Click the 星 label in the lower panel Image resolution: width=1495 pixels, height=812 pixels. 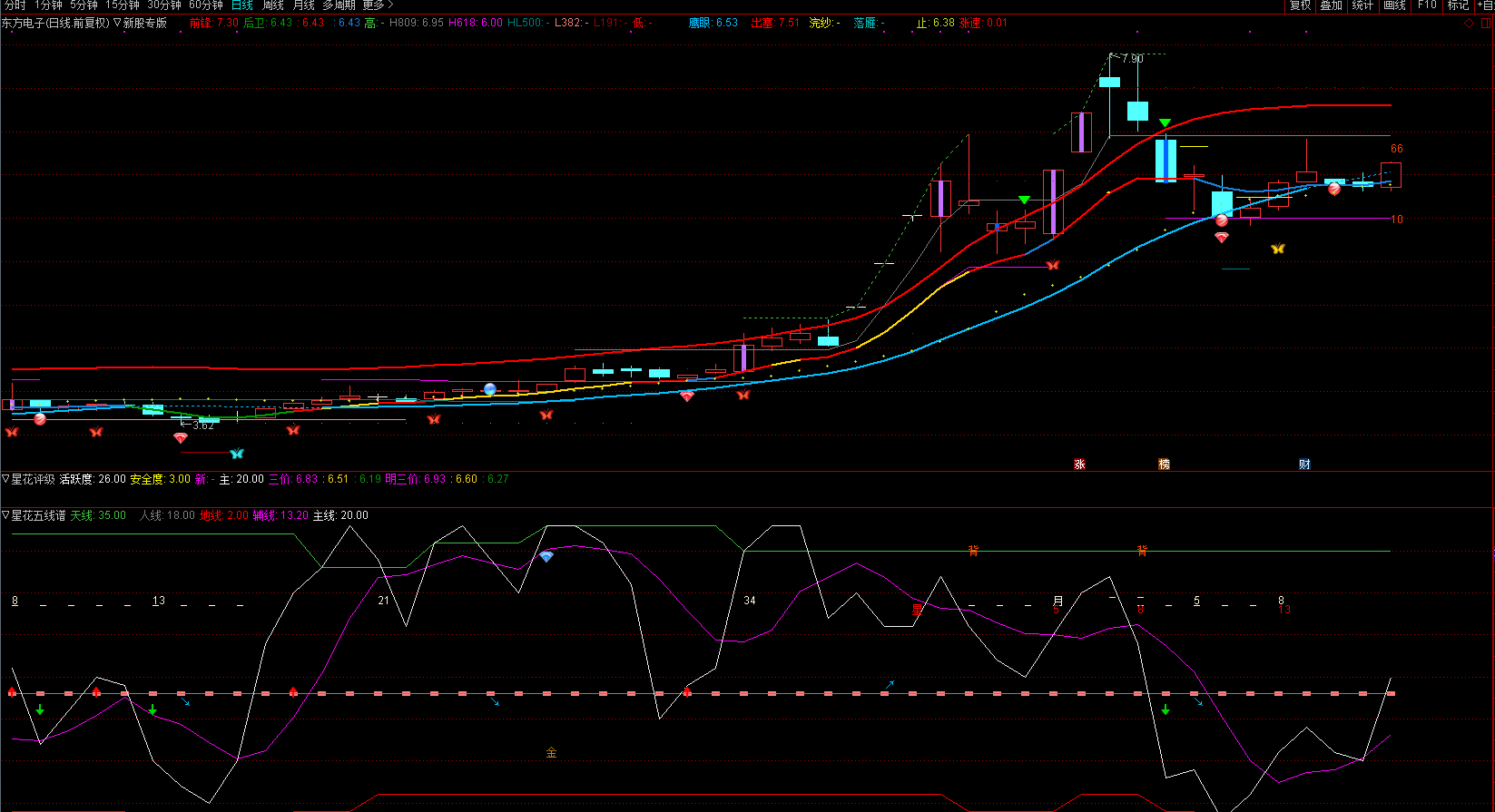point(917,609)
